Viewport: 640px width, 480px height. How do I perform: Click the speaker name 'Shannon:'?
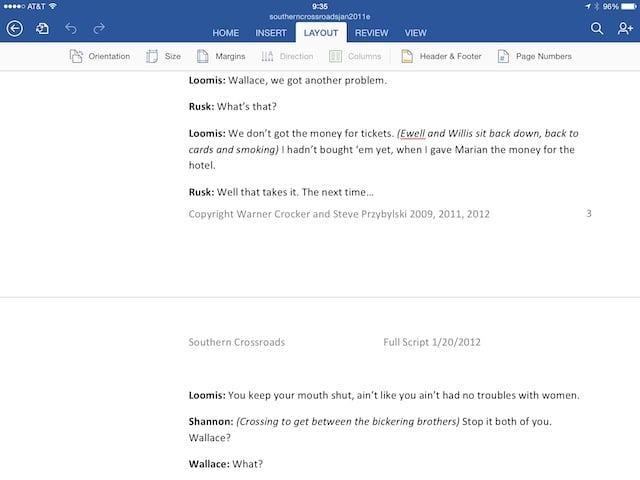pos(211,422)
